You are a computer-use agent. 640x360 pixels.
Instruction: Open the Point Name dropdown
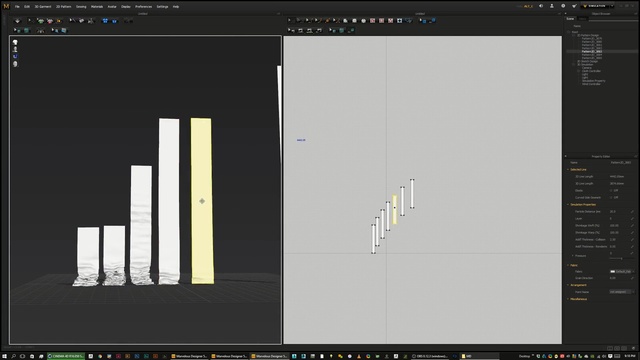(x=622, y=292)
